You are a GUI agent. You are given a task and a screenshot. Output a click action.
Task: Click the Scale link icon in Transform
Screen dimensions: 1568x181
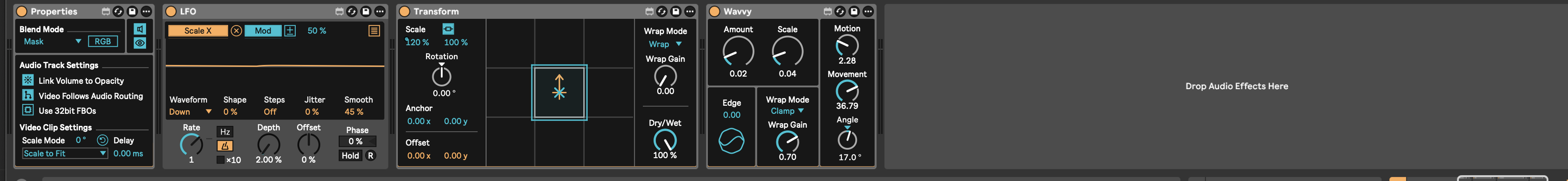[x=448, y=29]
